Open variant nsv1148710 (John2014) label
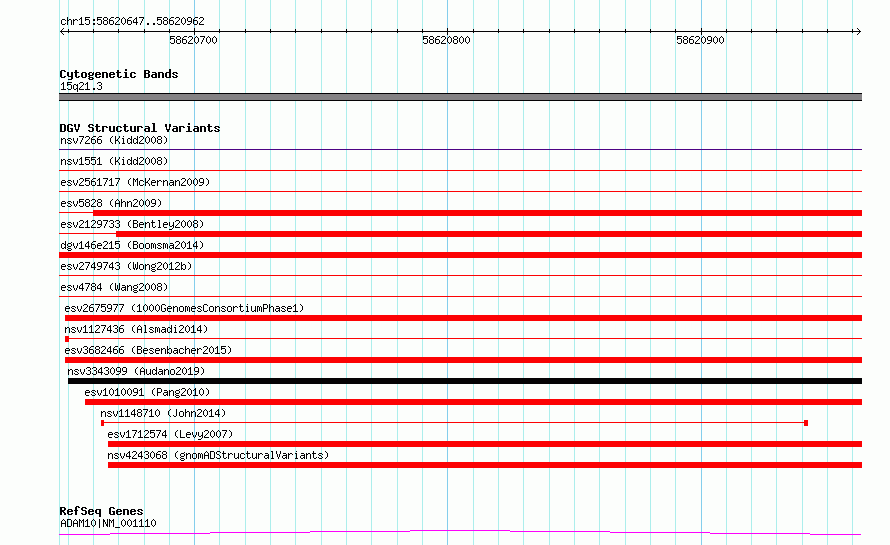This screenshot has height=545, width=890. 163,413
